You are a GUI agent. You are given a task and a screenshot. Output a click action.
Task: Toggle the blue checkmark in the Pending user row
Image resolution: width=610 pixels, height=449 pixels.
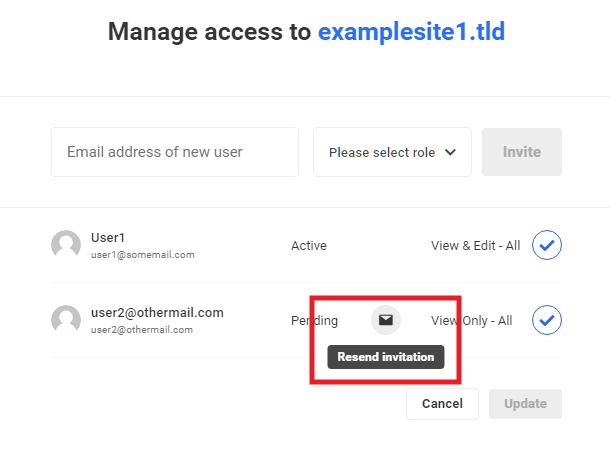(546, 320)
